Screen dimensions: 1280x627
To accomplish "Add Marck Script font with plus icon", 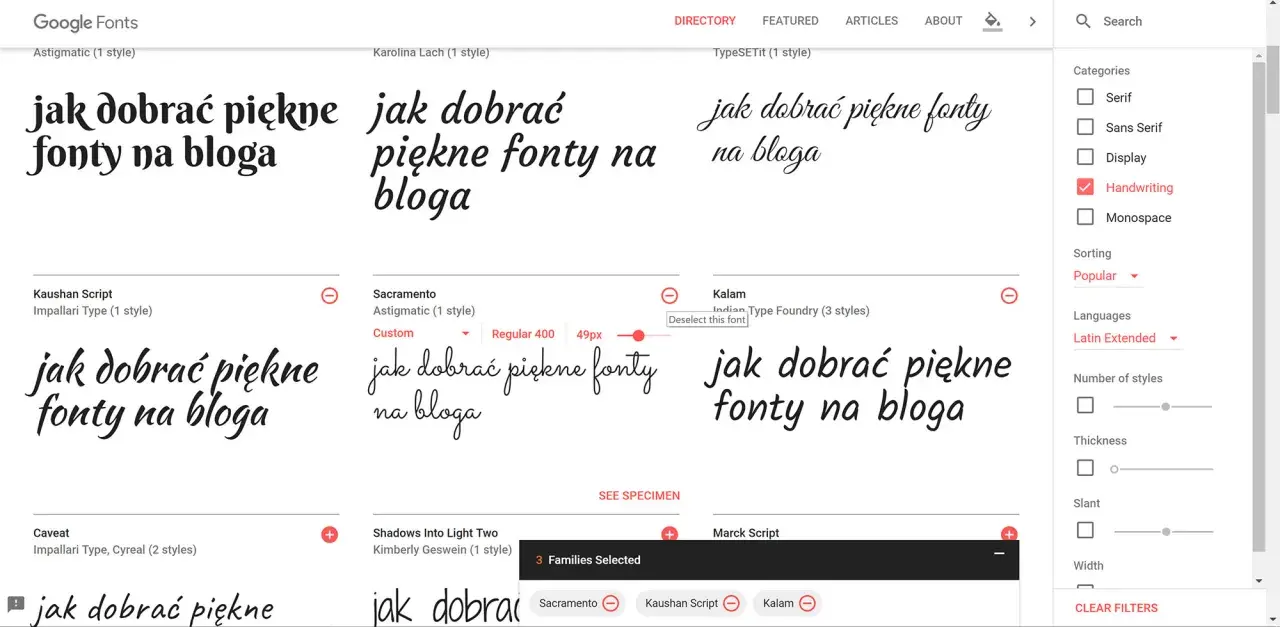I will click(1009, 535).
